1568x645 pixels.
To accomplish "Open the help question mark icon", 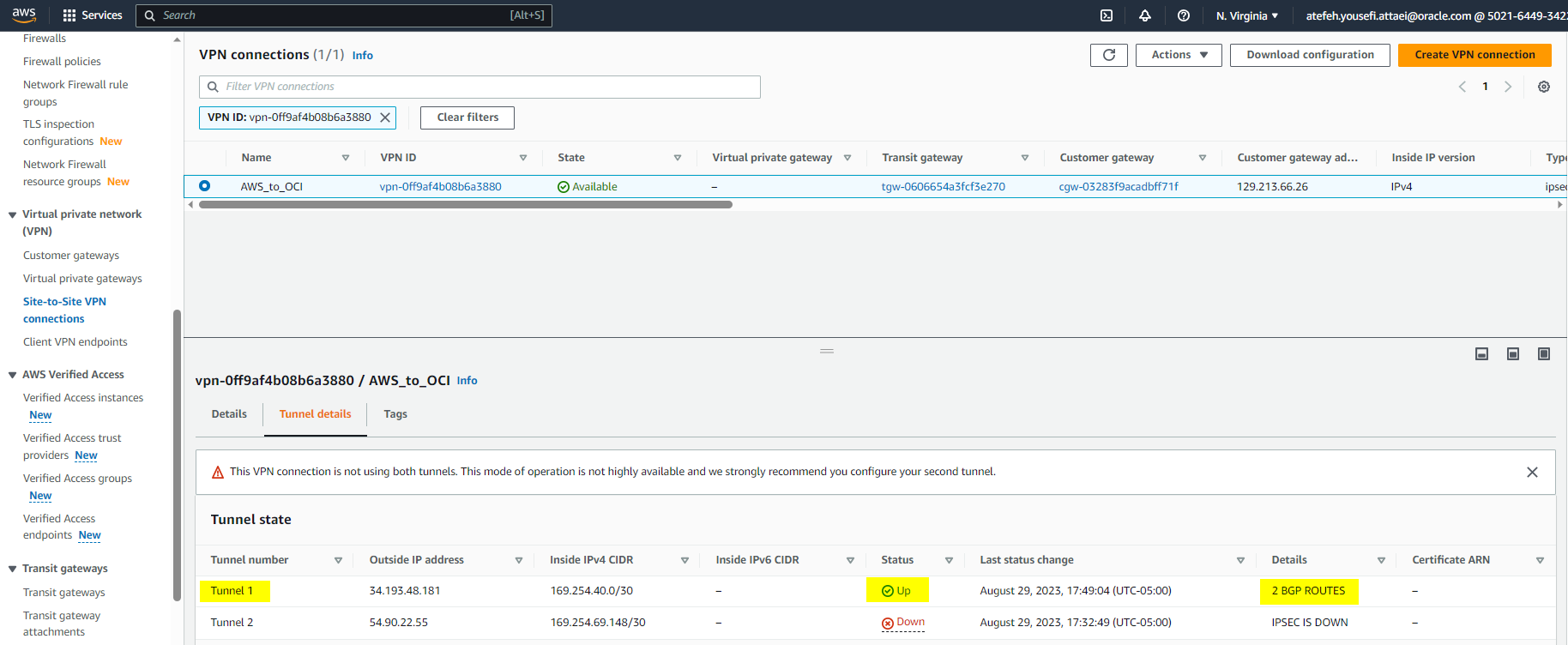I will coord(1184,15).
